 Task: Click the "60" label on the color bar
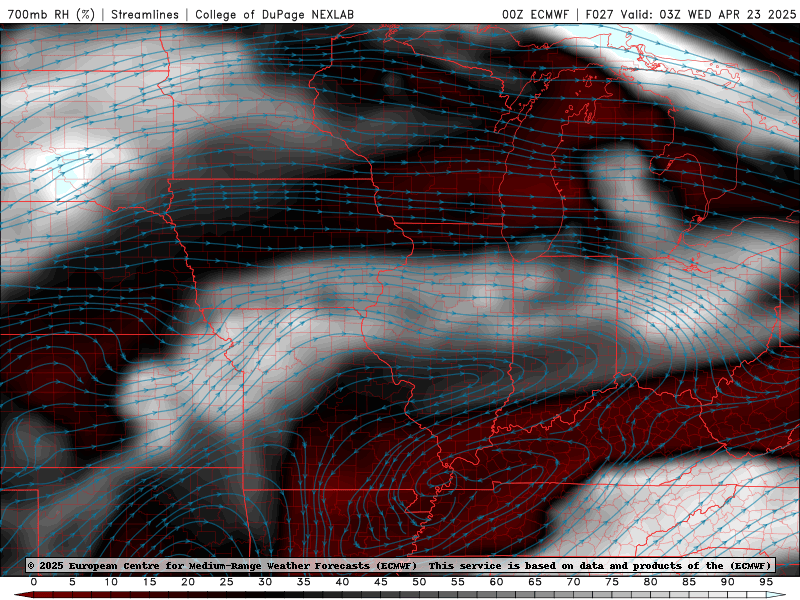pyautogui.click(x=496, y=582)
